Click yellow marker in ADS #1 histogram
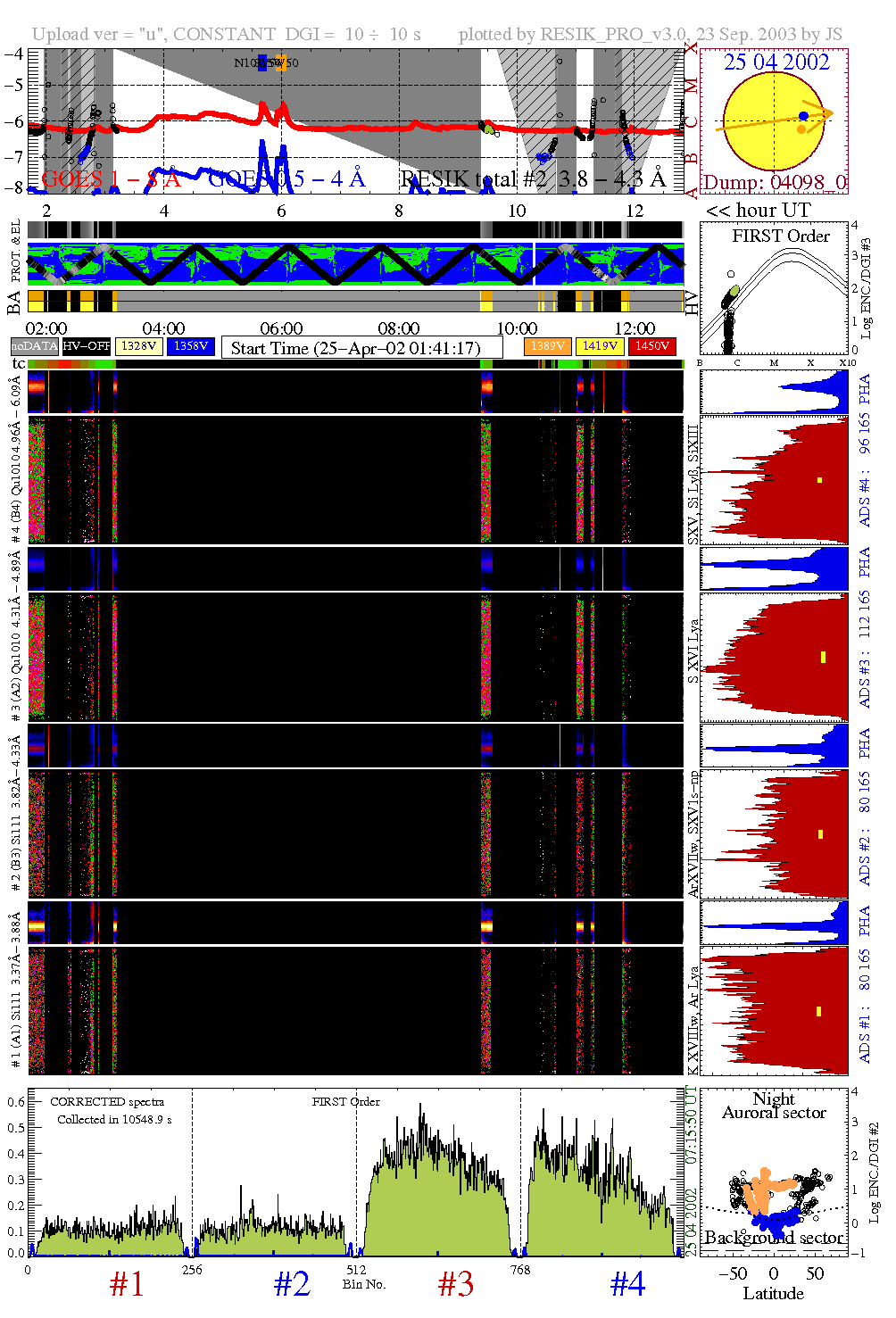Screen dimensions: 896x1318 (817, 1012)
